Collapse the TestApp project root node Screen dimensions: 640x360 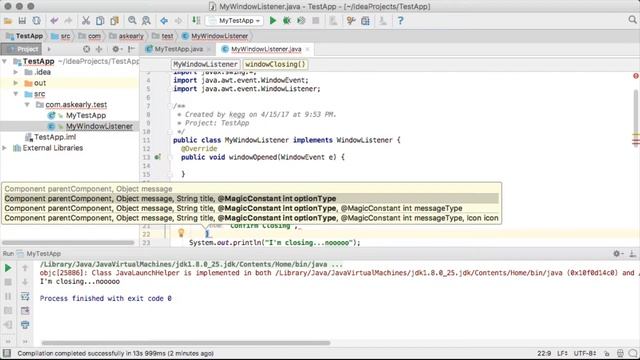point(4,61)
